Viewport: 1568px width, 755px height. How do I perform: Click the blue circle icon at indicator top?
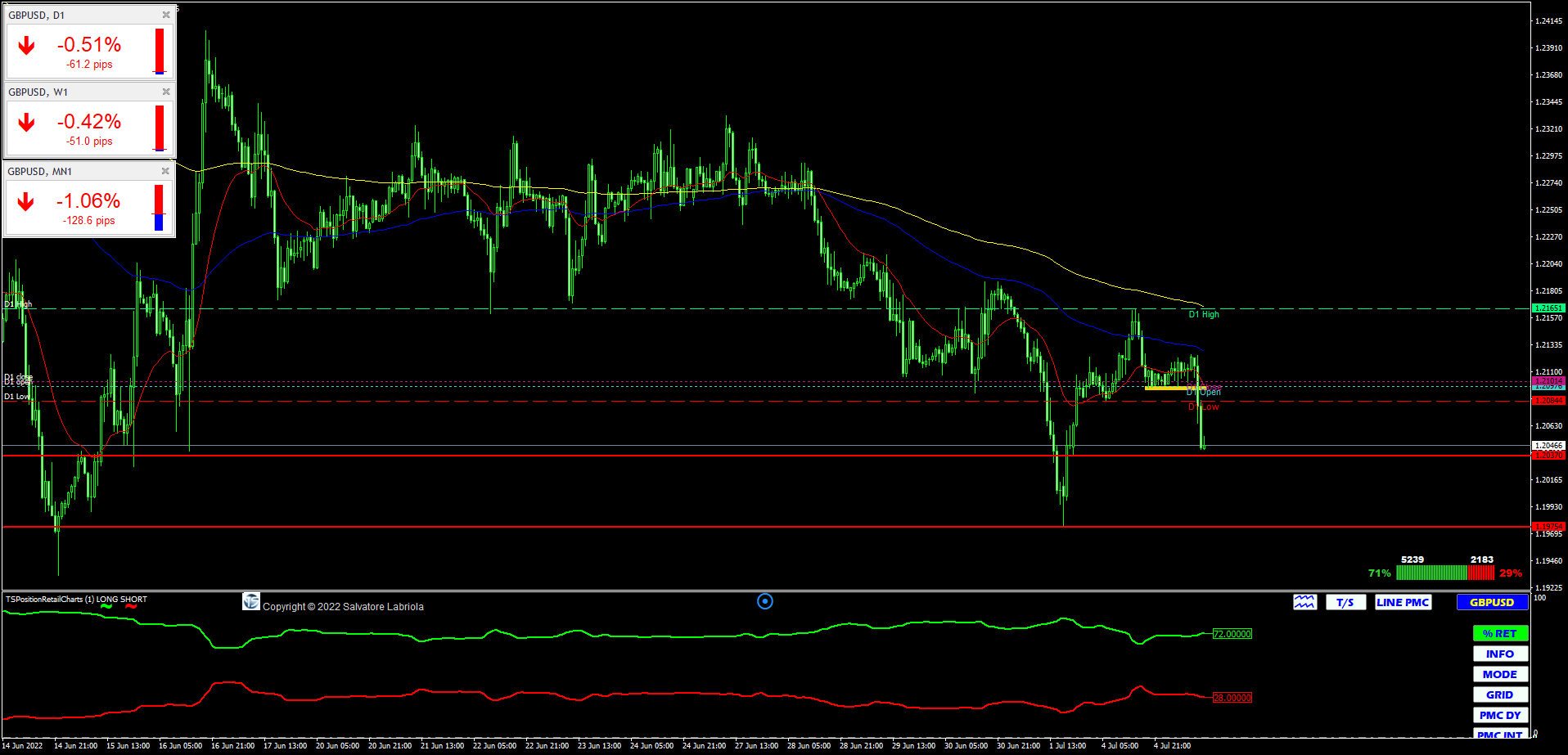pyautogui.click(x=765, y=601)
